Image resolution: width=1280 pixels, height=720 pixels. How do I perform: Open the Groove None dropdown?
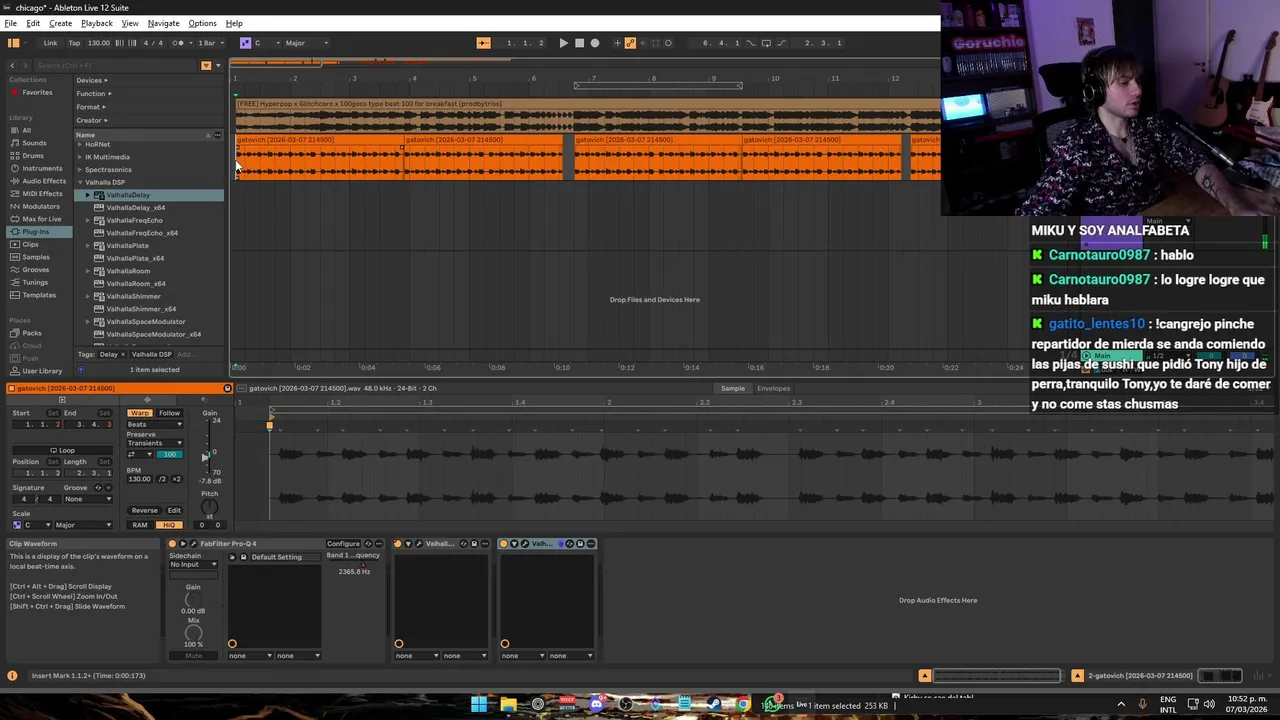click(x=89, y=499)
